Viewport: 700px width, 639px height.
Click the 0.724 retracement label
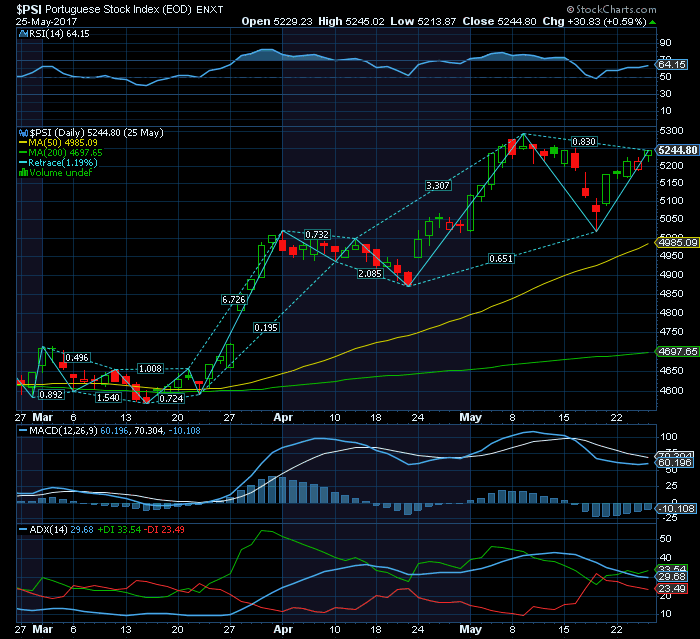coord(171,399)
